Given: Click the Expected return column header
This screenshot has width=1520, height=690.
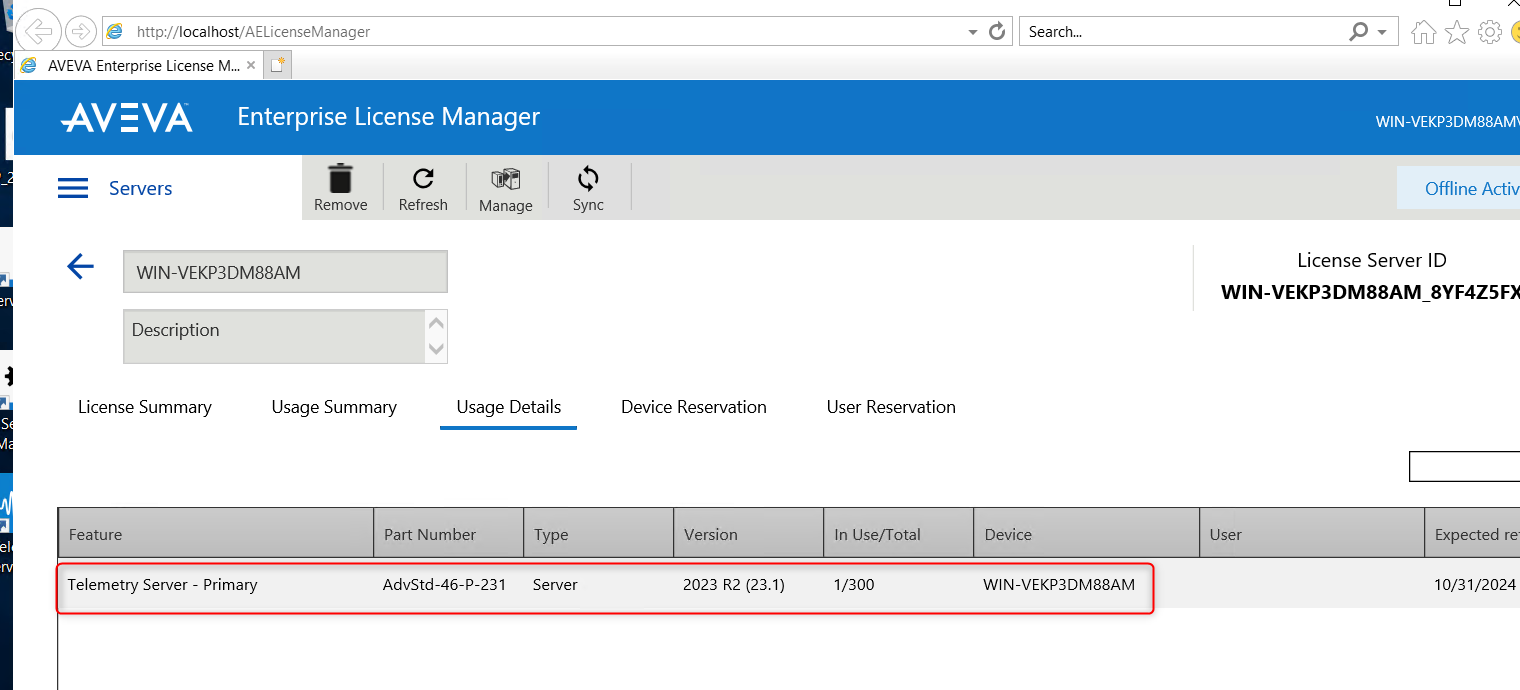Looking at the screenshot, I should 1473,534.
